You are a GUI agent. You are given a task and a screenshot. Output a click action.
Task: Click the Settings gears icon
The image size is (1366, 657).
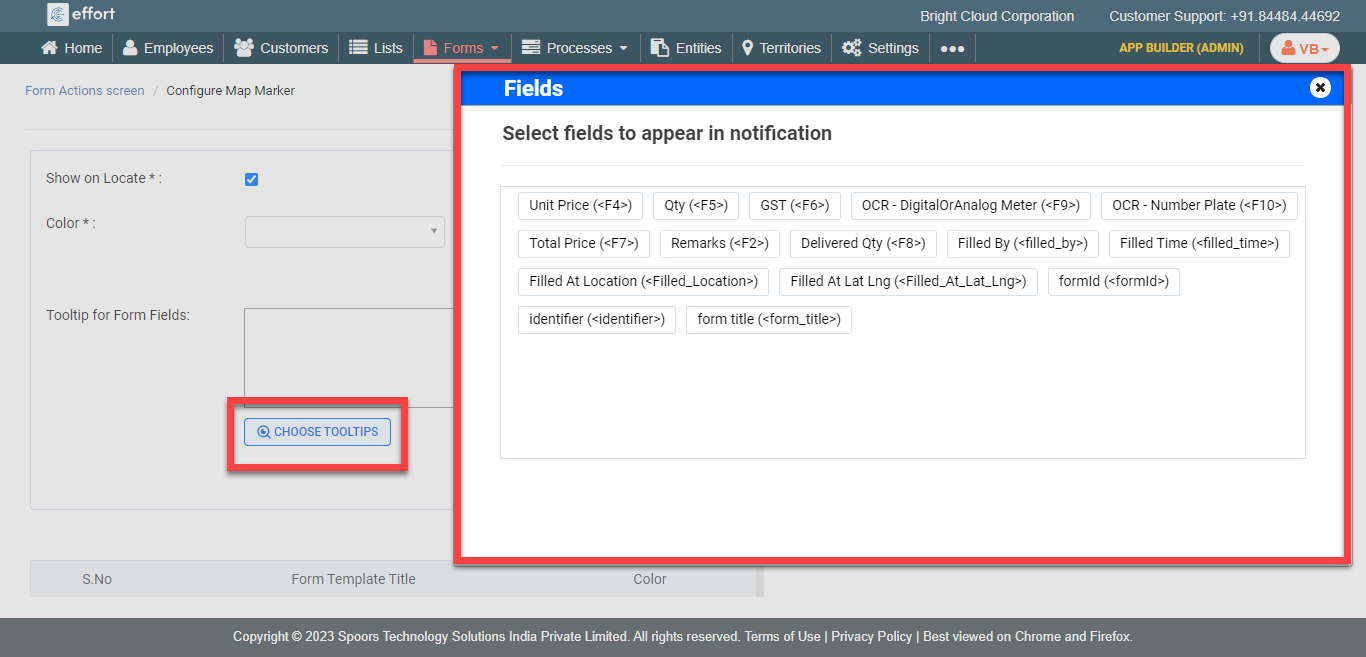851,48
